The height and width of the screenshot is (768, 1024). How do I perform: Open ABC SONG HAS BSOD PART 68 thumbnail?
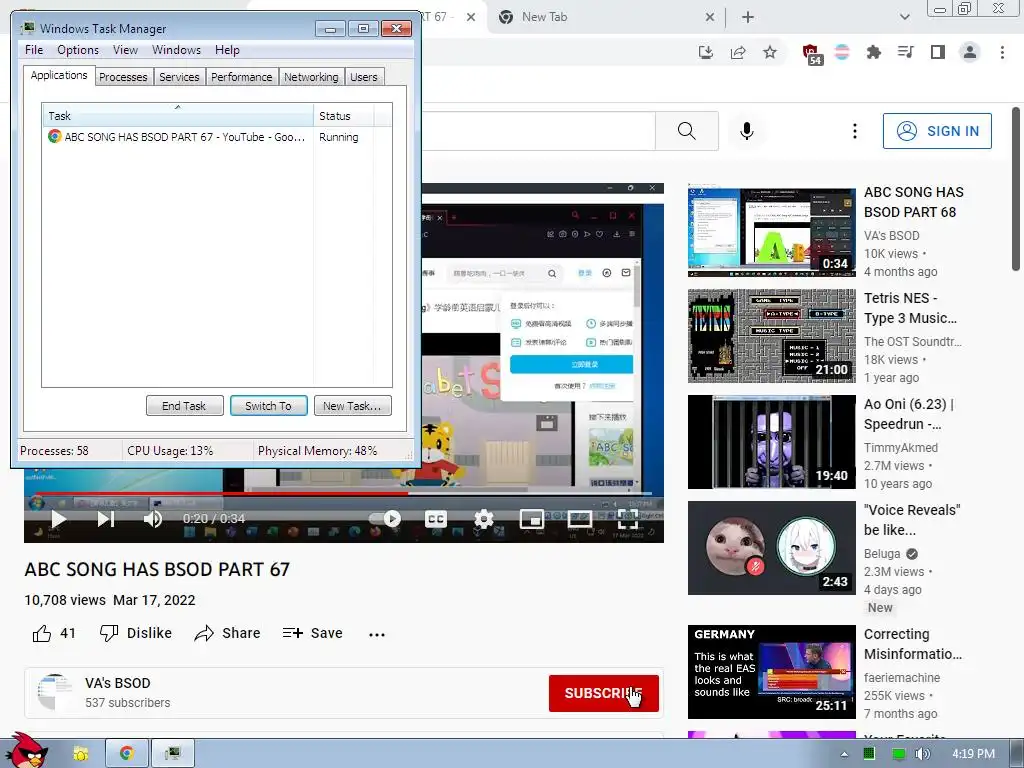click(771, 231)
